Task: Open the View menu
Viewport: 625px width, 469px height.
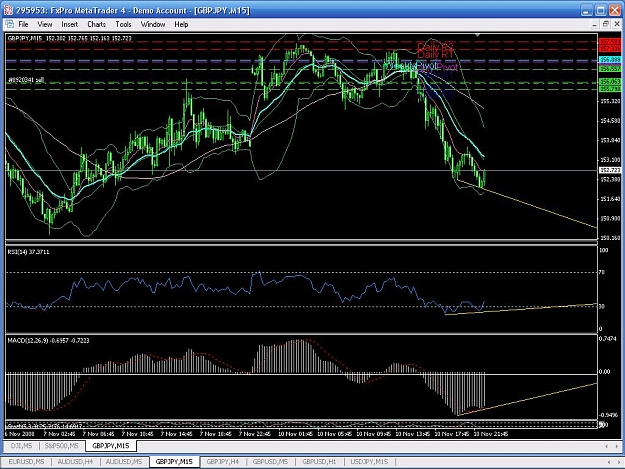Action: (x=45, y=24)
